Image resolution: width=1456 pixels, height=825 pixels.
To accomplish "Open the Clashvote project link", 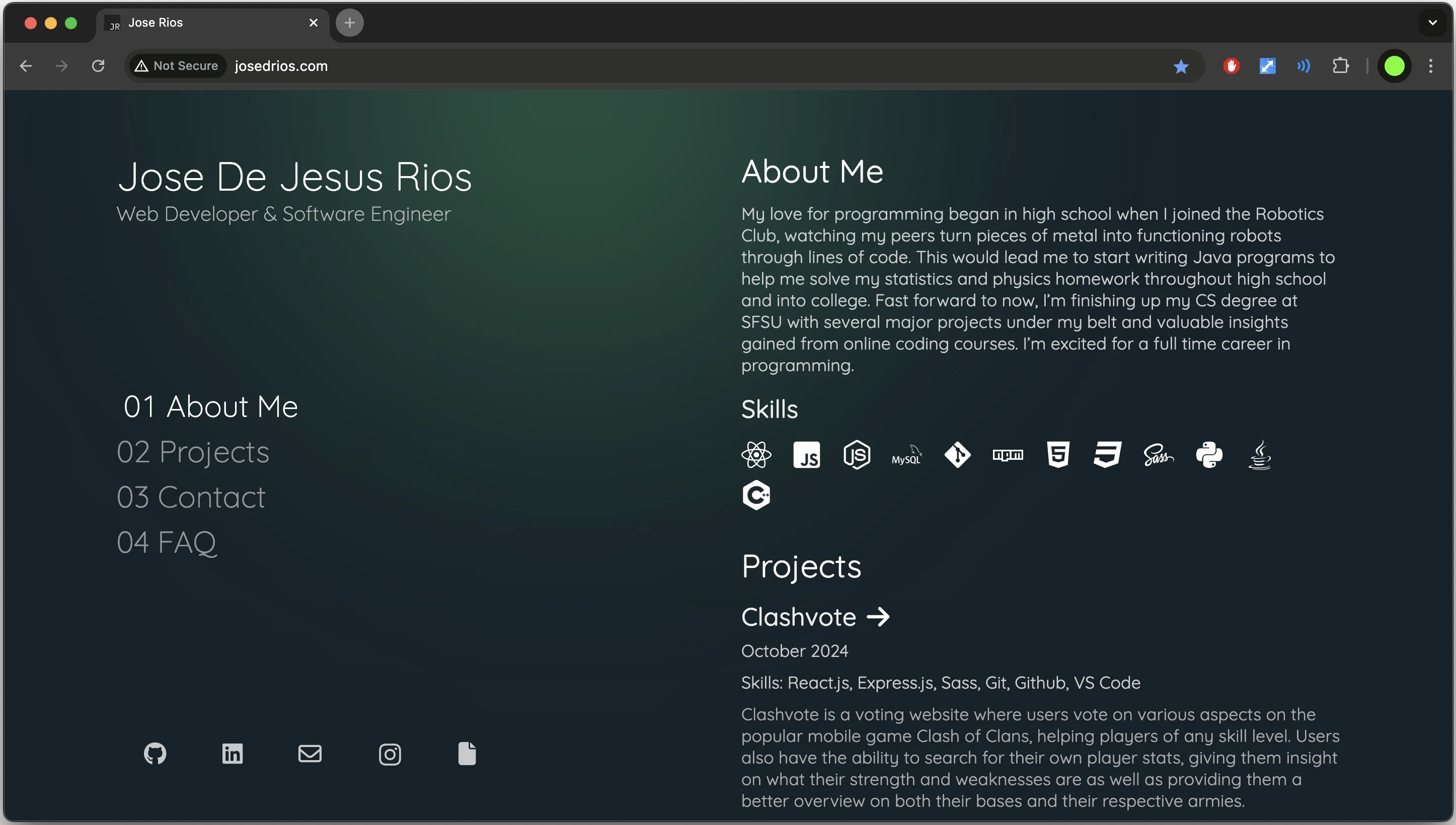I will (x=815, y=617).
